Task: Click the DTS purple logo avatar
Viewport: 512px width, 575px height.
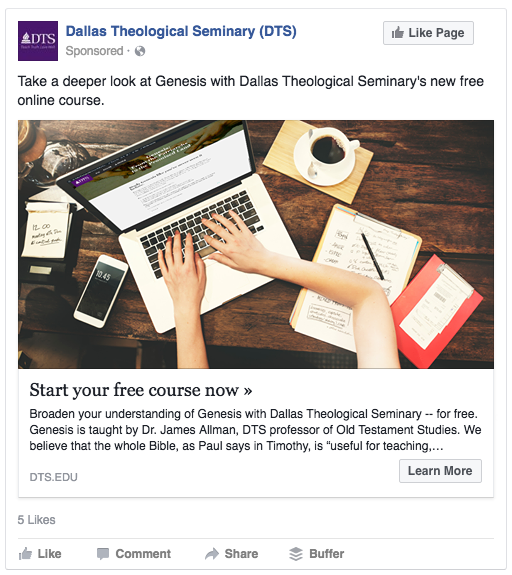Action: (x=38, y=41)
